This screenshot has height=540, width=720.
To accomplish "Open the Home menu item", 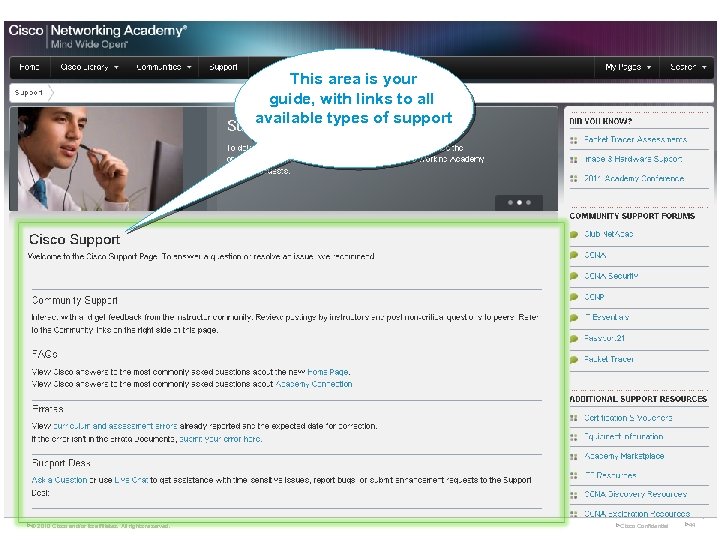I will pyautogui.click(x=29, y=67).
